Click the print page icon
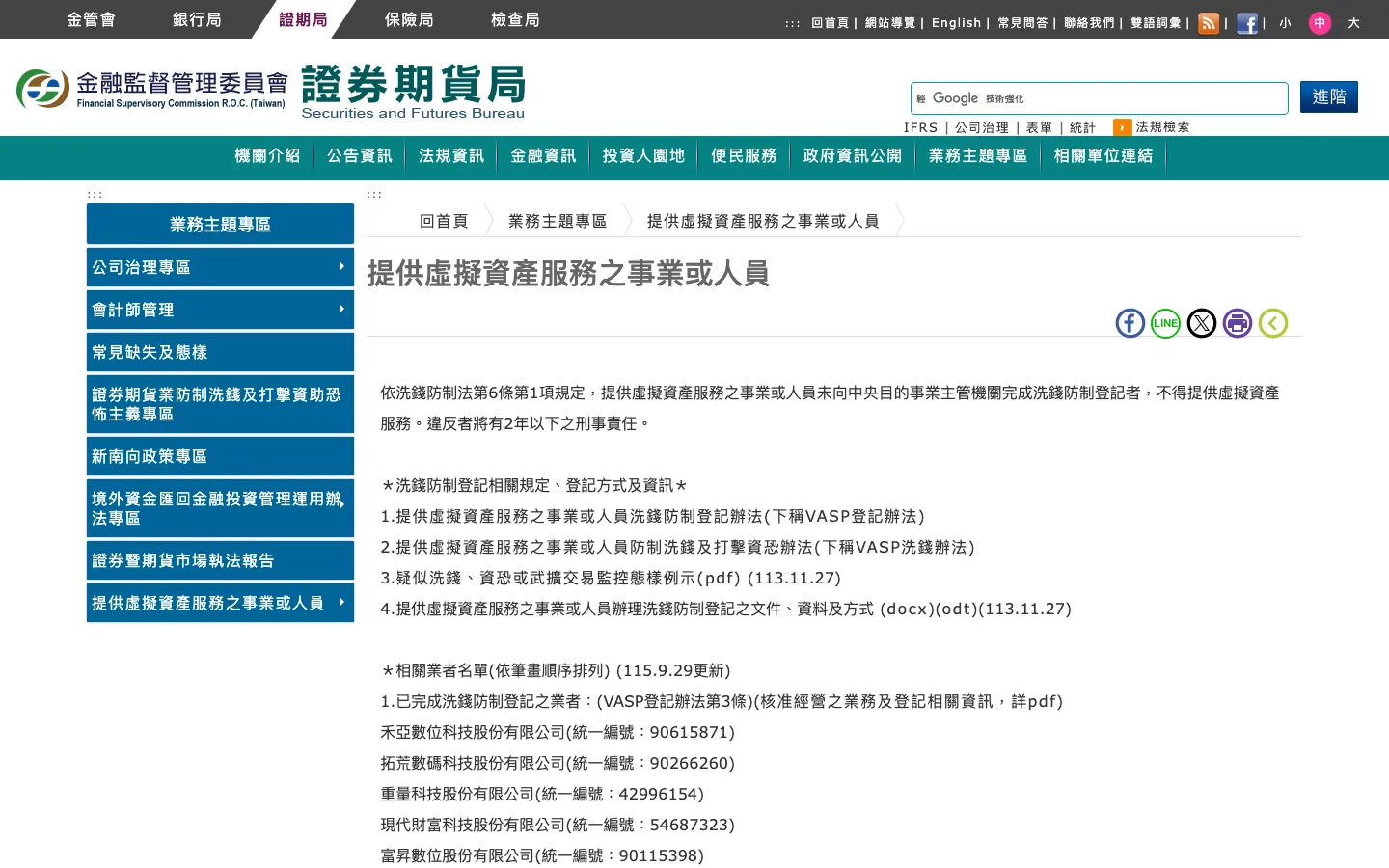Image resolution: width=1389 pixels, height=868 pixels. [x=1238, y=323]
